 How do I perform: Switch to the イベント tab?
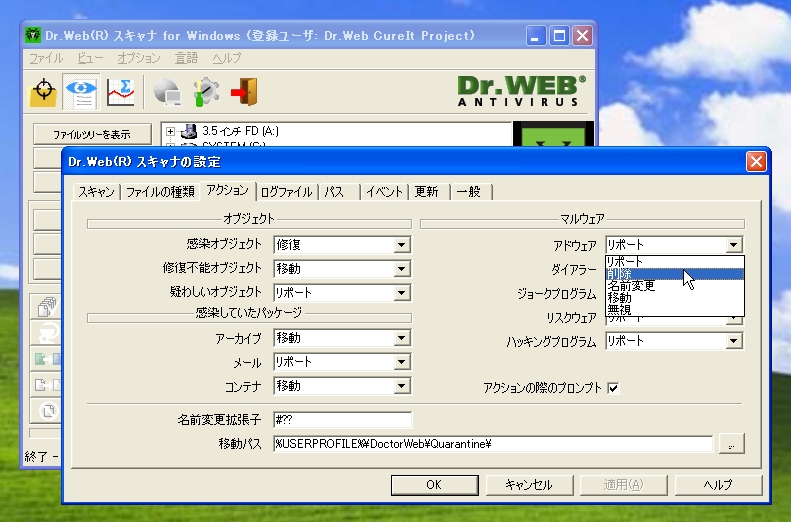click(x=384, y=192)
